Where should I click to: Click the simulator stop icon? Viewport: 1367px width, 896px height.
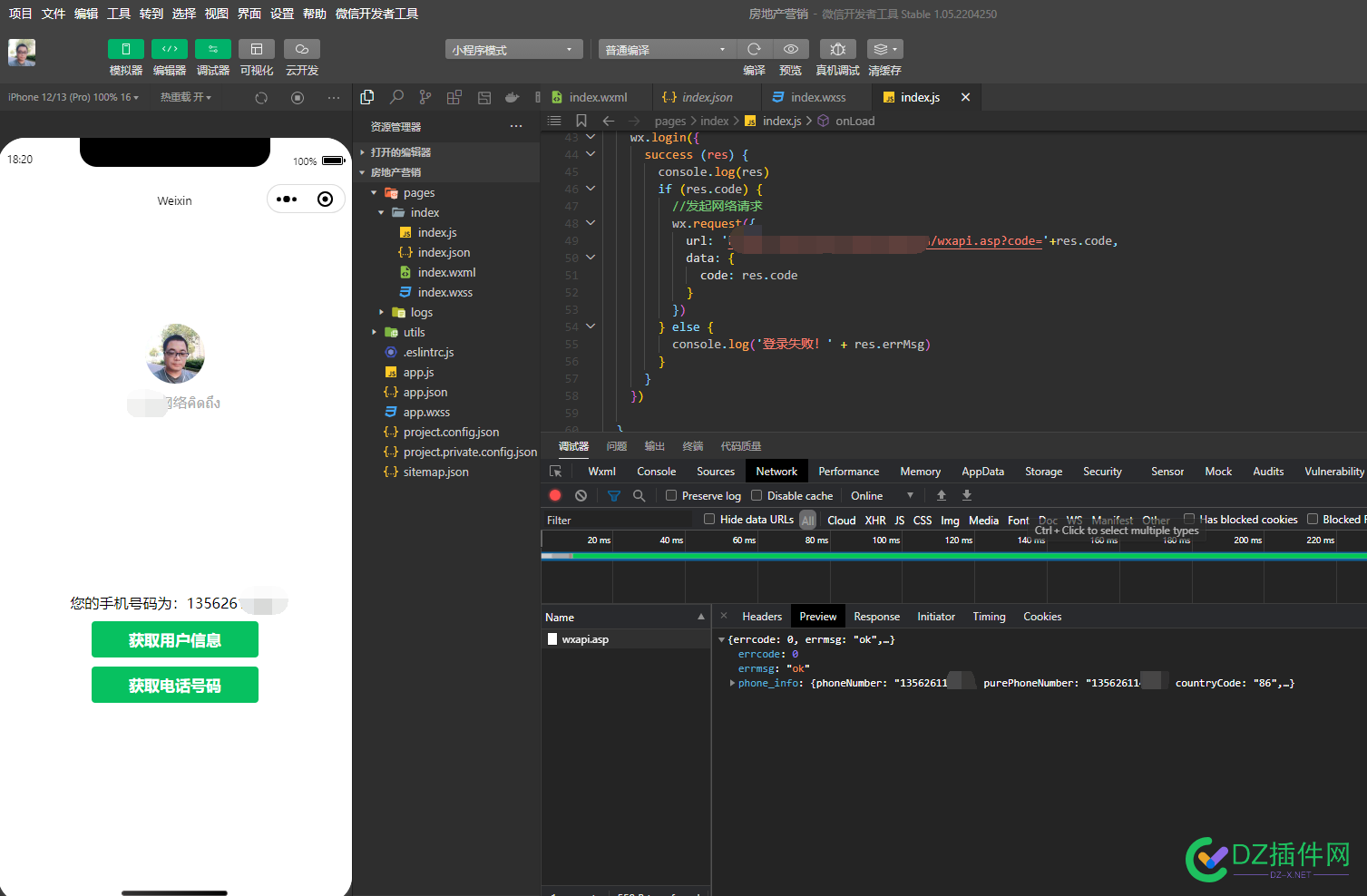(x=298, y=97)
